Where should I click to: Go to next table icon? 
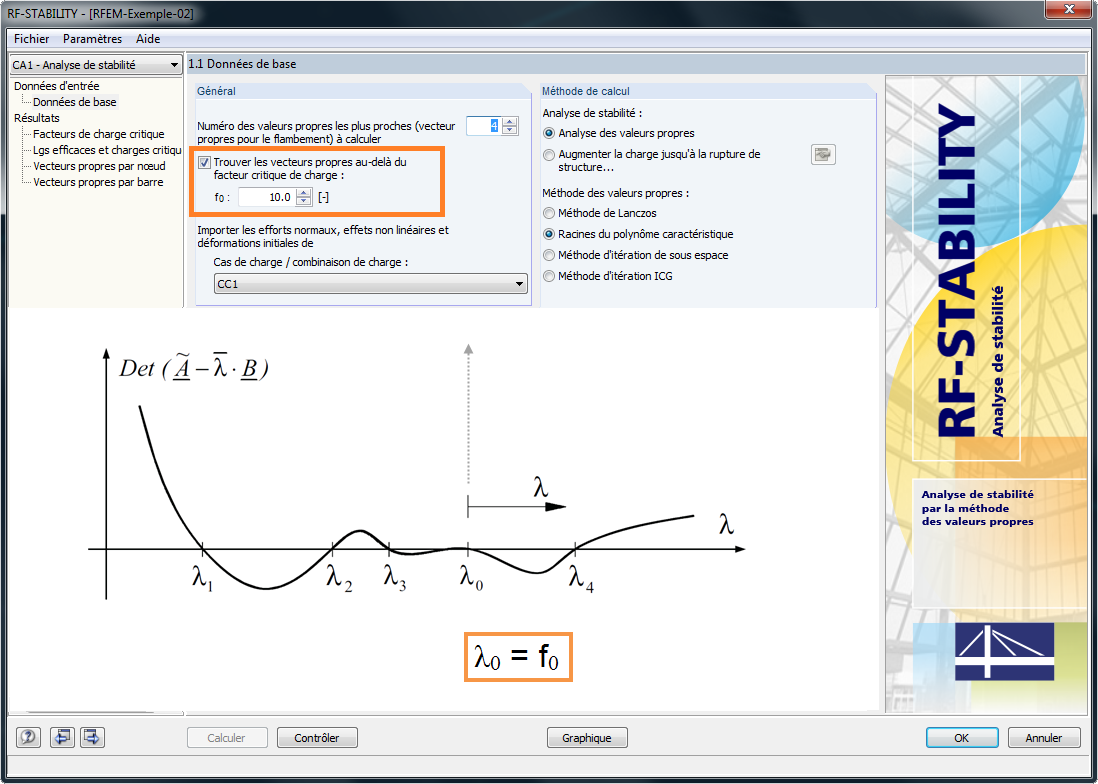point(92,737)
